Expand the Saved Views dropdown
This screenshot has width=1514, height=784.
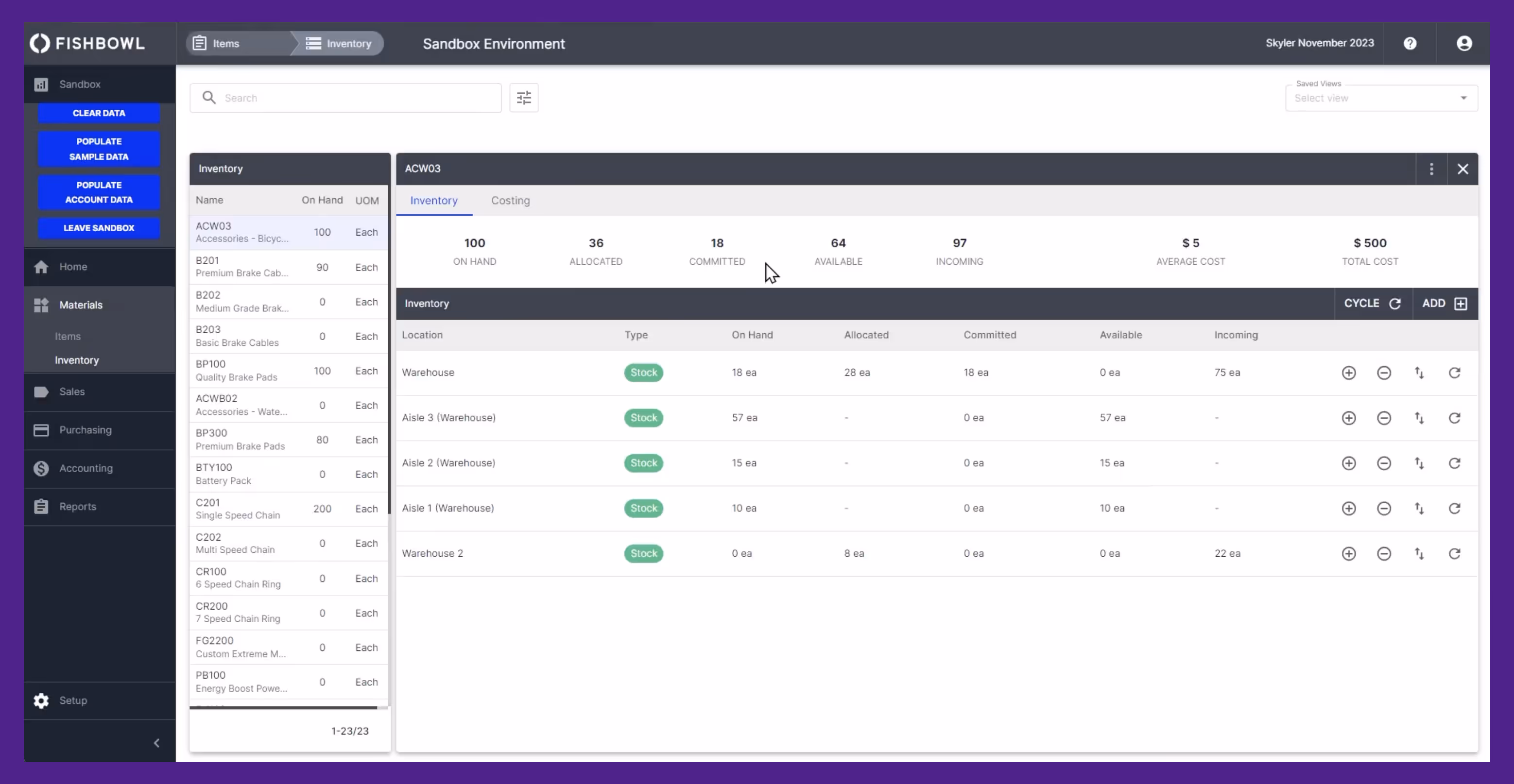[x=1381, y=98]
